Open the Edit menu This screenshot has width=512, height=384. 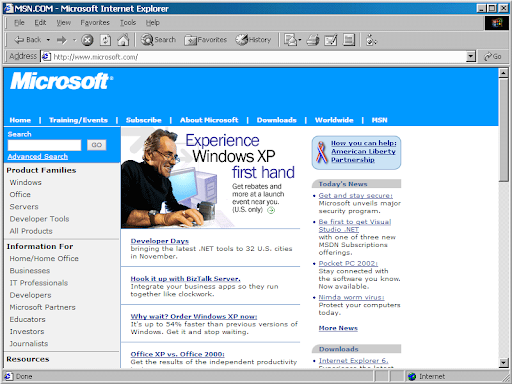click(40, 23)
